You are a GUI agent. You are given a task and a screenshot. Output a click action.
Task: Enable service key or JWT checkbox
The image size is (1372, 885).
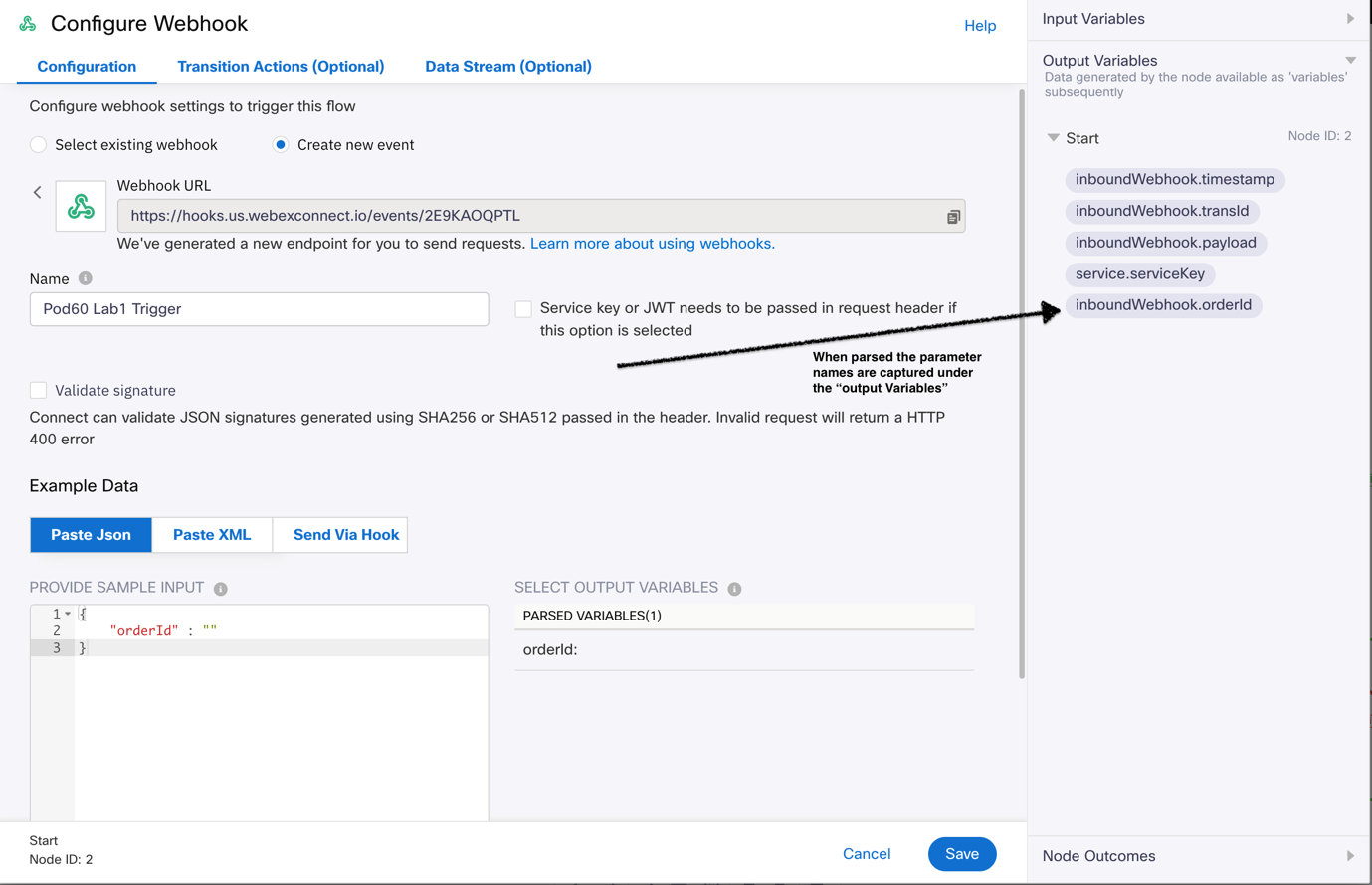(523, 309)
